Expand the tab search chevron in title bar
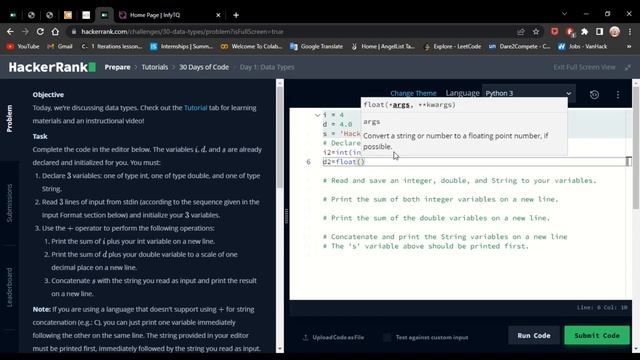The image size is (640, 360). pyautogui.click(x=564, y=14)
